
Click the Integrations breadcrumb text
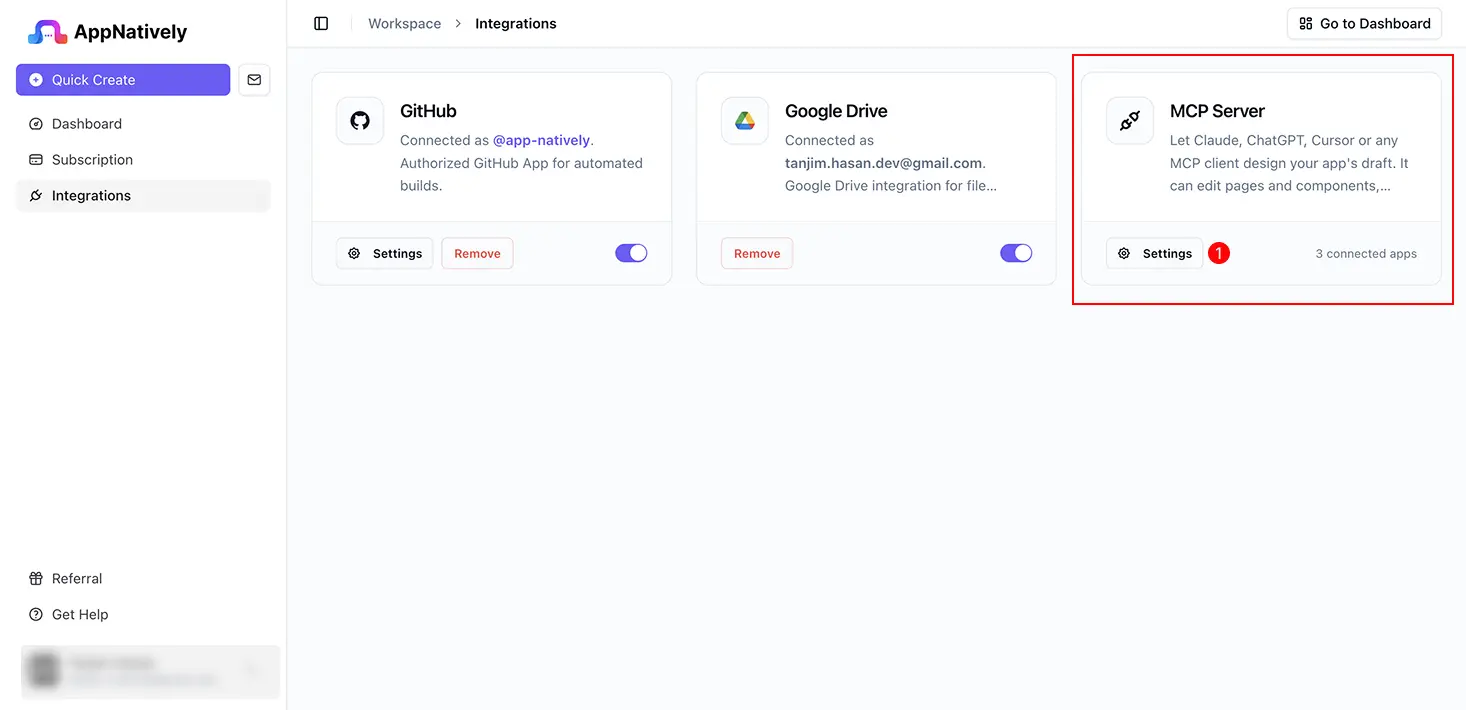516,23
